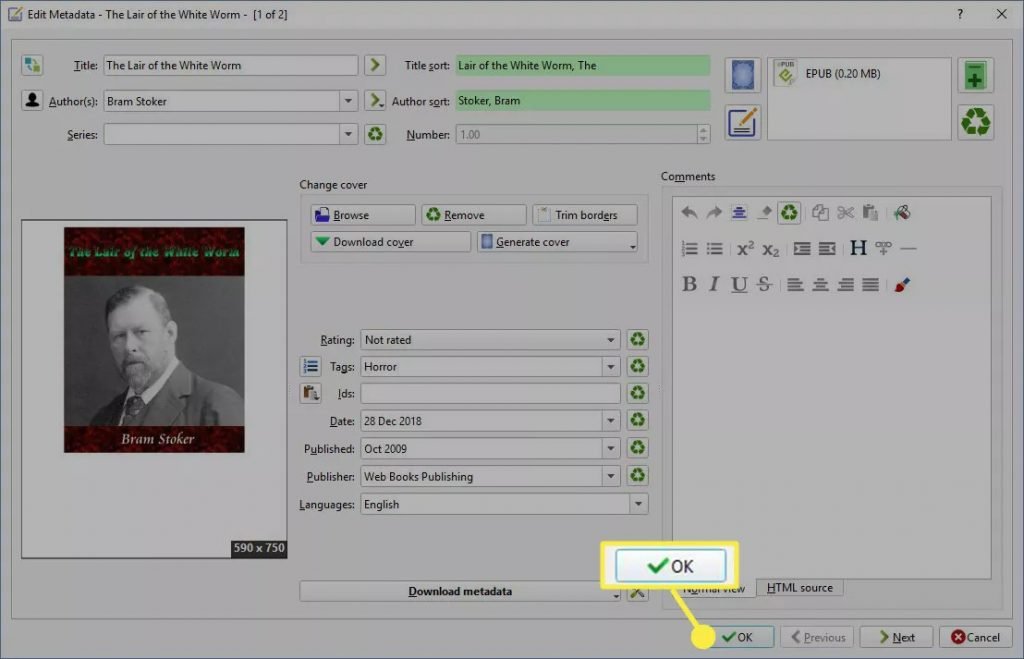Viewport: 1024px width, 659px height.
Task: Click the Remove cover button
Action: [474, 215]
